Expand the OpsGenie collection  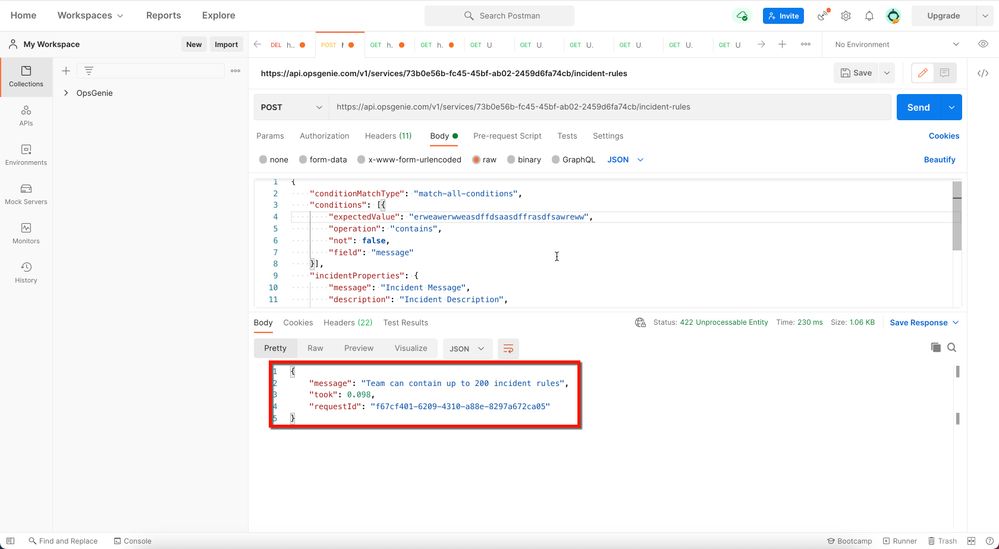coord(66,93)
